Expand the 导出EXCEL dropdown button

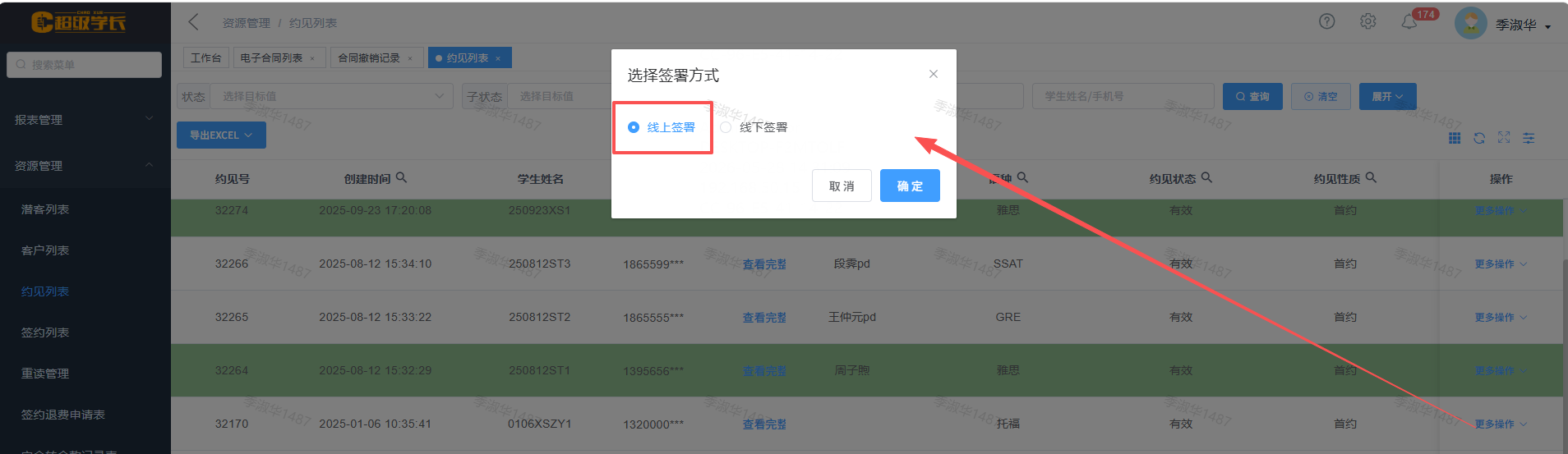(221, 135)
